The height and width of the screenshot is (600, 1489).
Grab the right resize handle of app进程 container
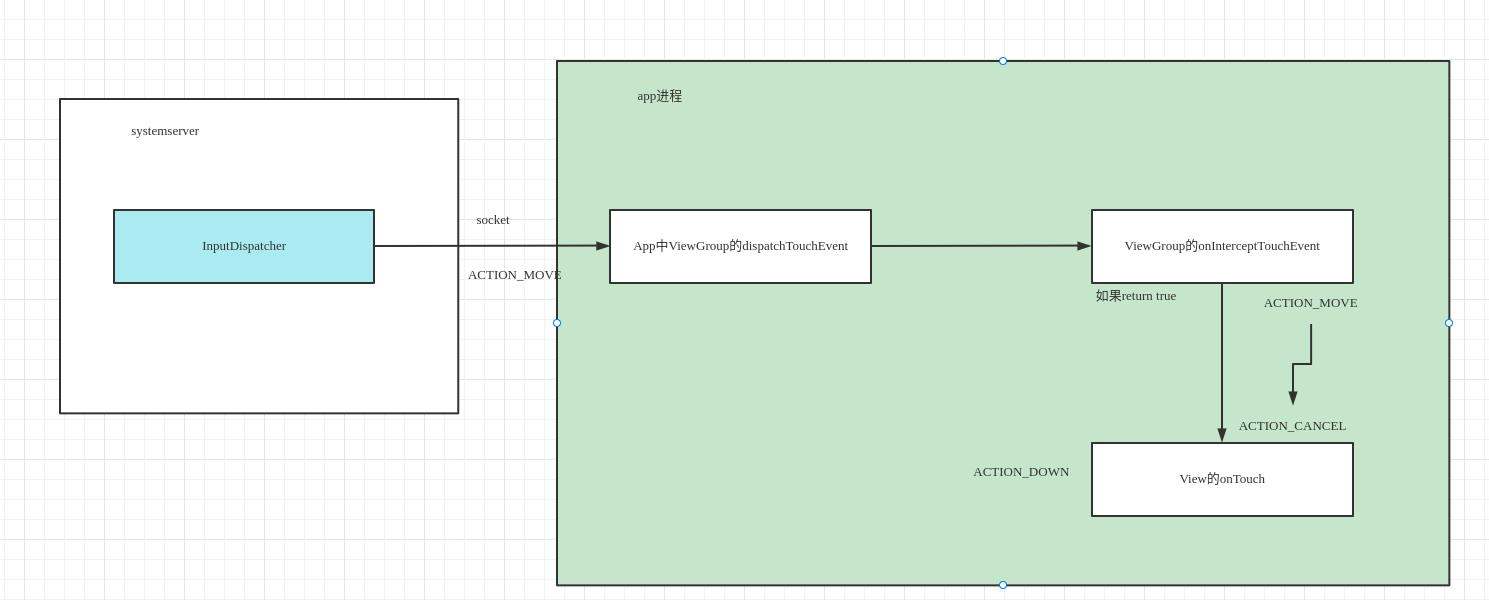1449,323
